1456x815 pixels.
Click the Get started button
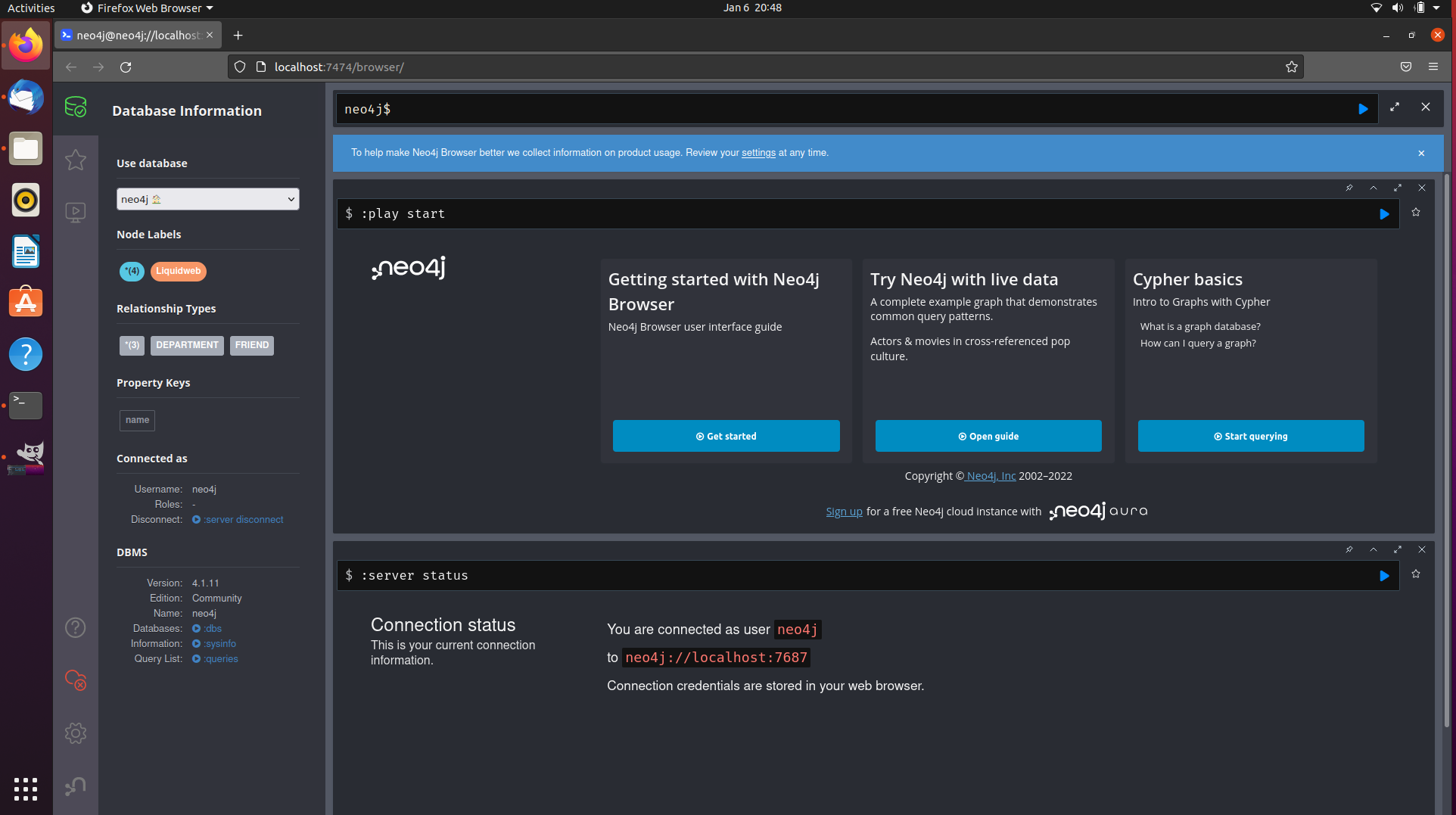[726, 436]
